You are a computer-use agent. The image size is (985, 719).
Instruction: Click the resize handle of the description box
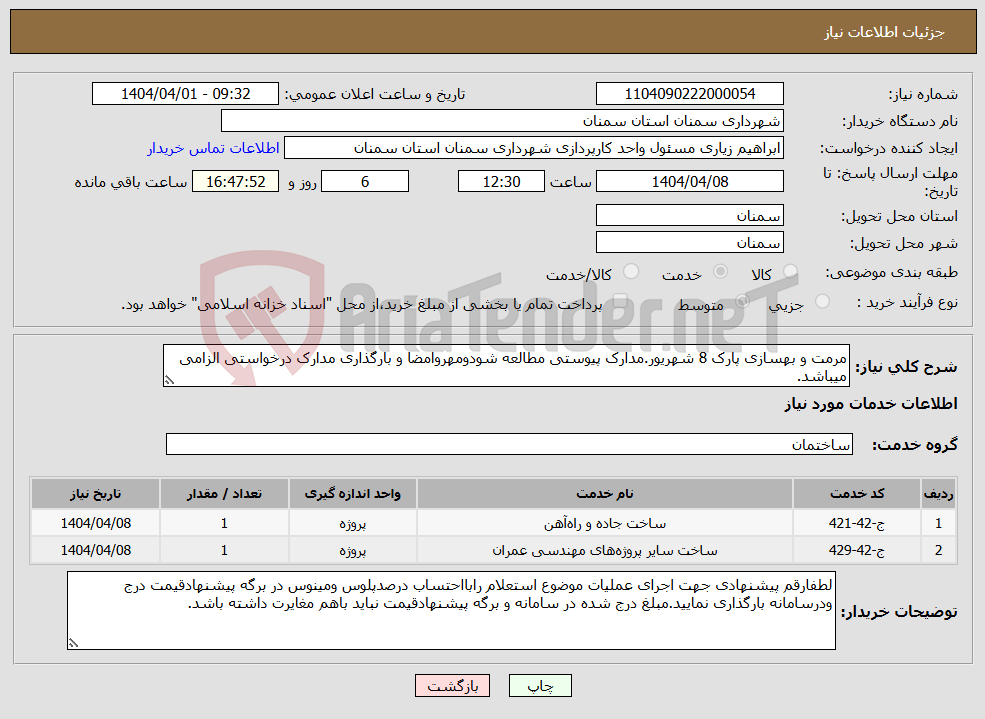tap(168, 380)
